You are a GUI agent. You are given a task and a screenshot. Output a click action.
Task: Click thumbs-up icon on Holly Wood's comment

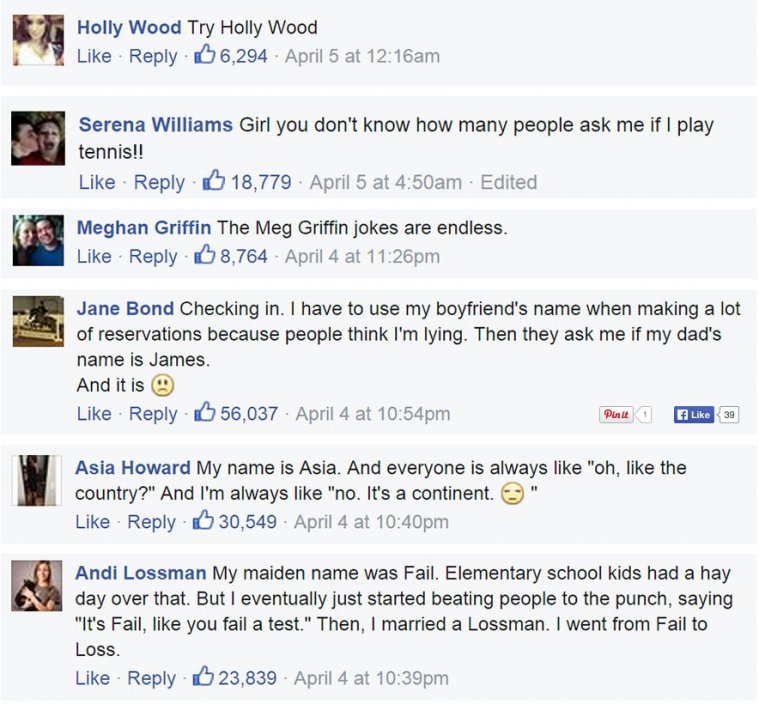pyautogui.click(x=204, y=55)
